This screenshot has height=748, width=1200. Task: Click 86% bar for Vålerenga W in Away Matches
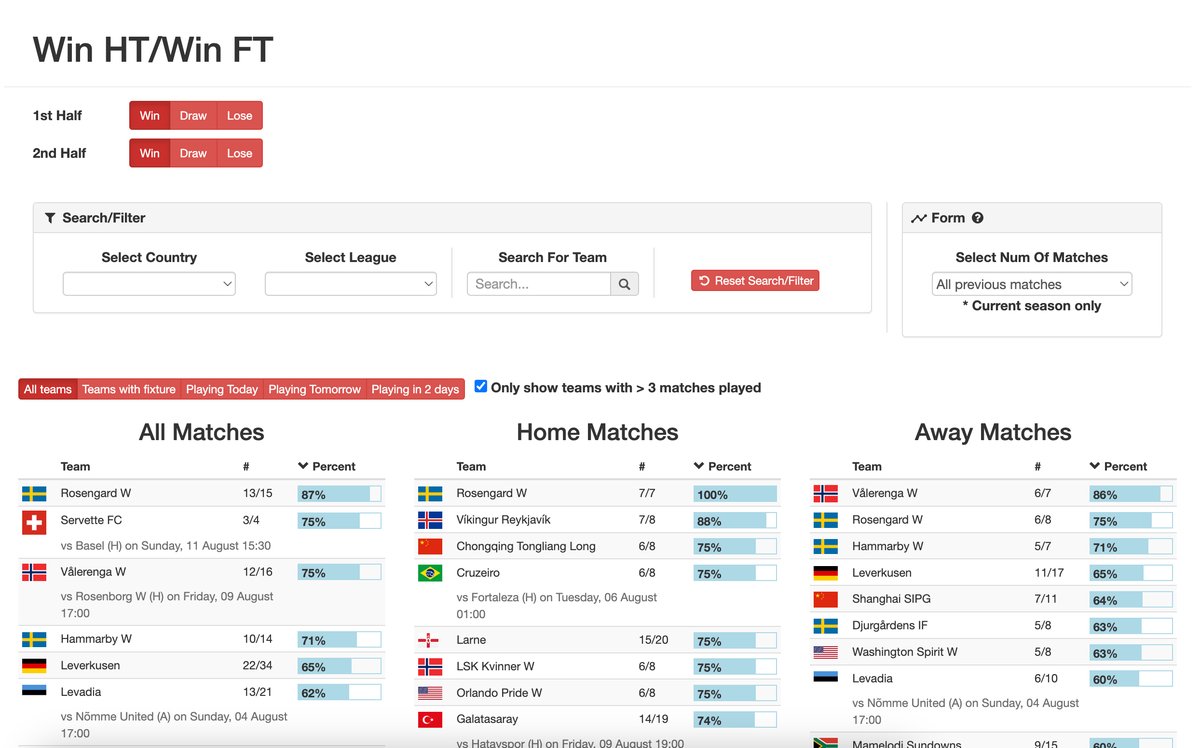1131,494
